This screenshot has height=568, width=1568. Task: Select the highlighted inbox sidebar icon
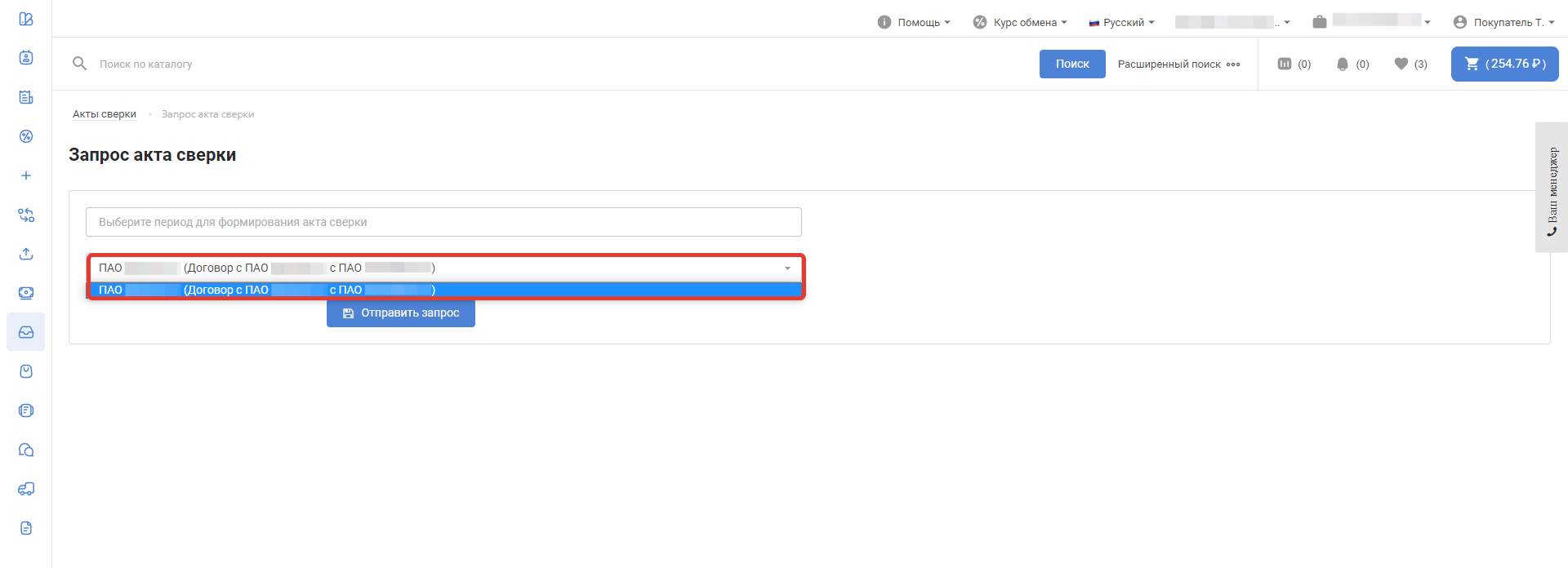26,332
